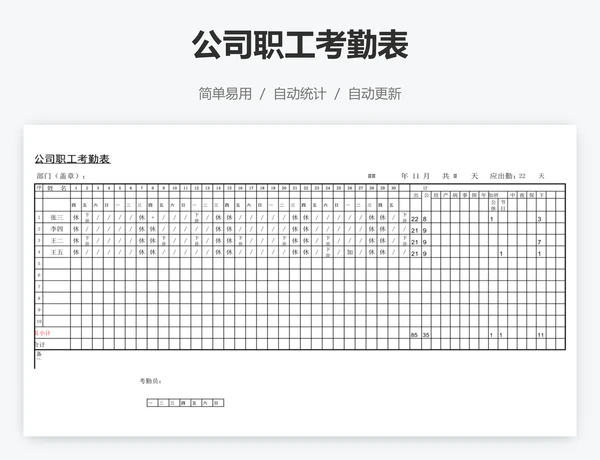Select attendance total 22 in 张三 row

(415, 219)
